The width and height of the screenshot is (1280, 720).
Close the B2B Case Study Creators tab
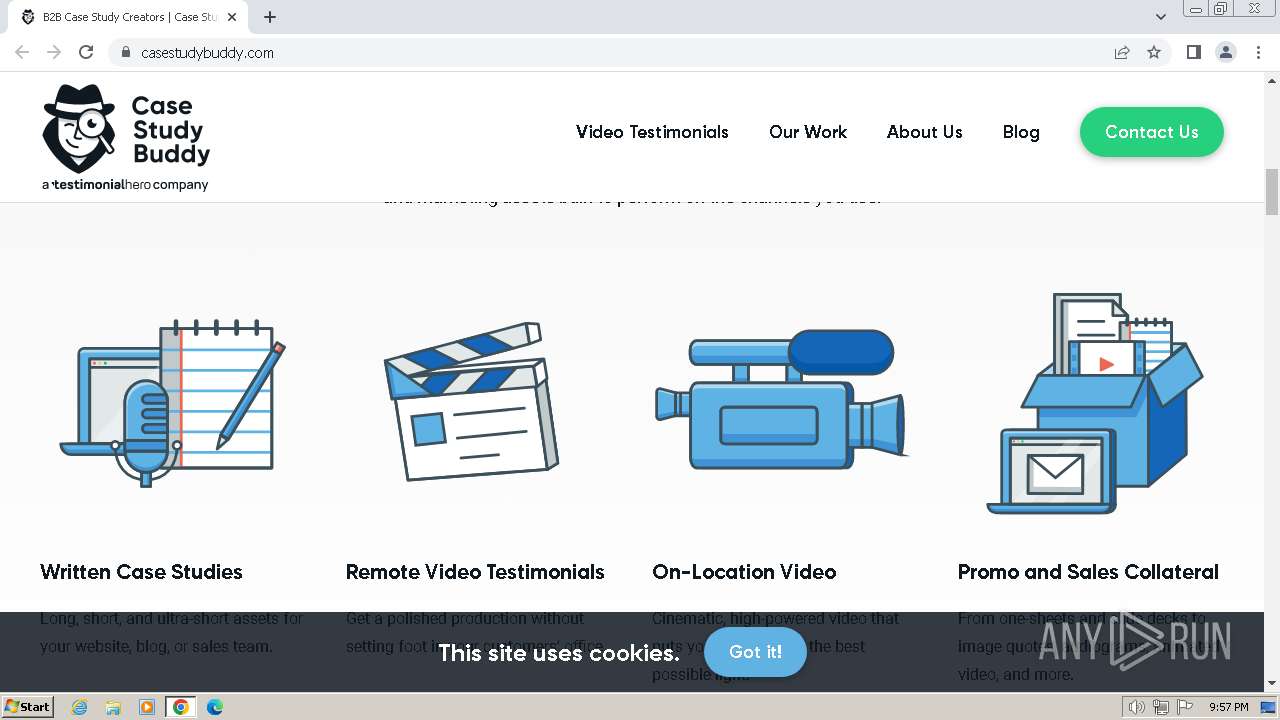tap(233, 17)
